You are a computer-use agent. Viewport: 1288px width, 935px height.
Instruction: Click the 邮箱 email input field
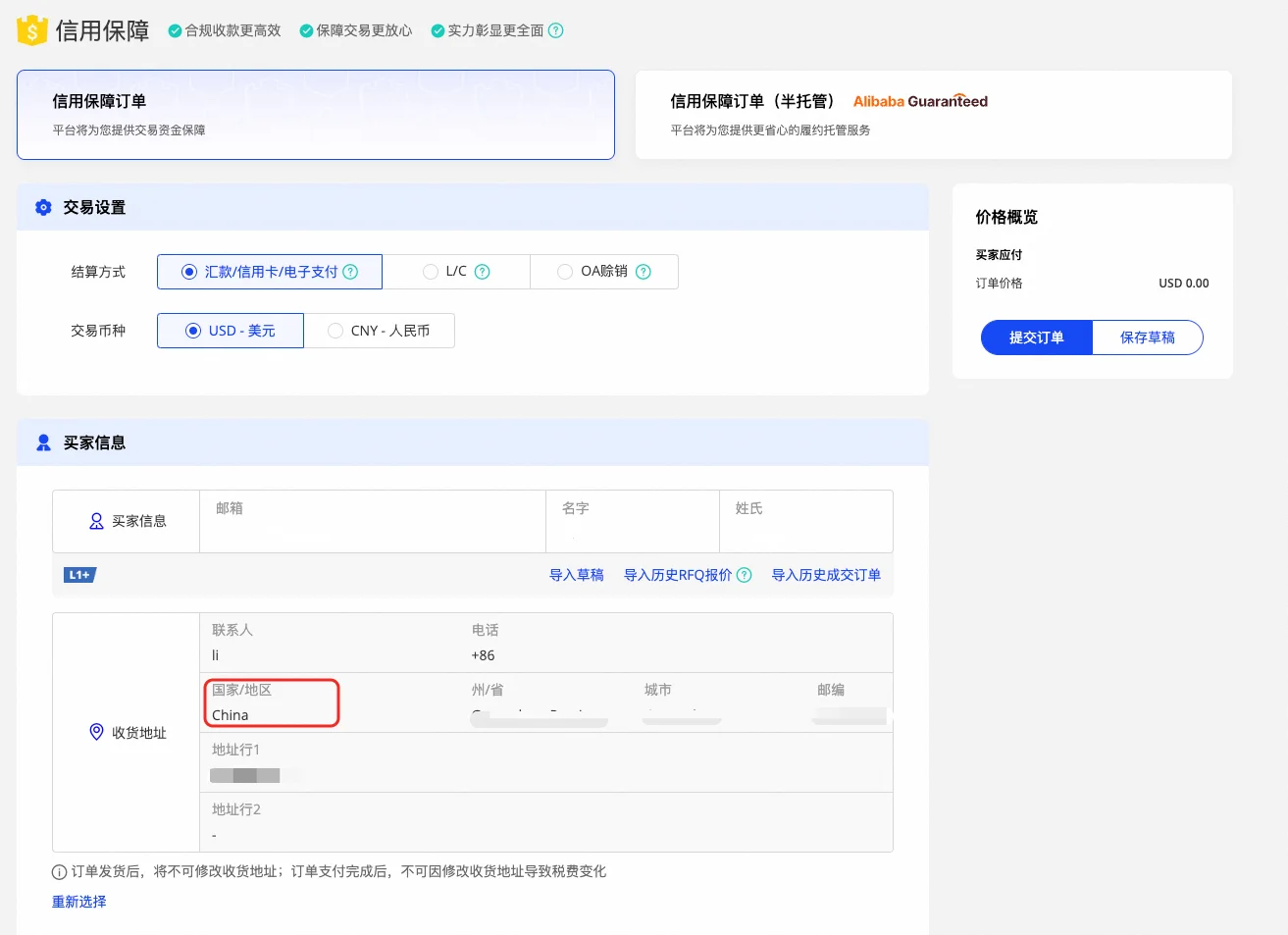[x=373, y=531]
